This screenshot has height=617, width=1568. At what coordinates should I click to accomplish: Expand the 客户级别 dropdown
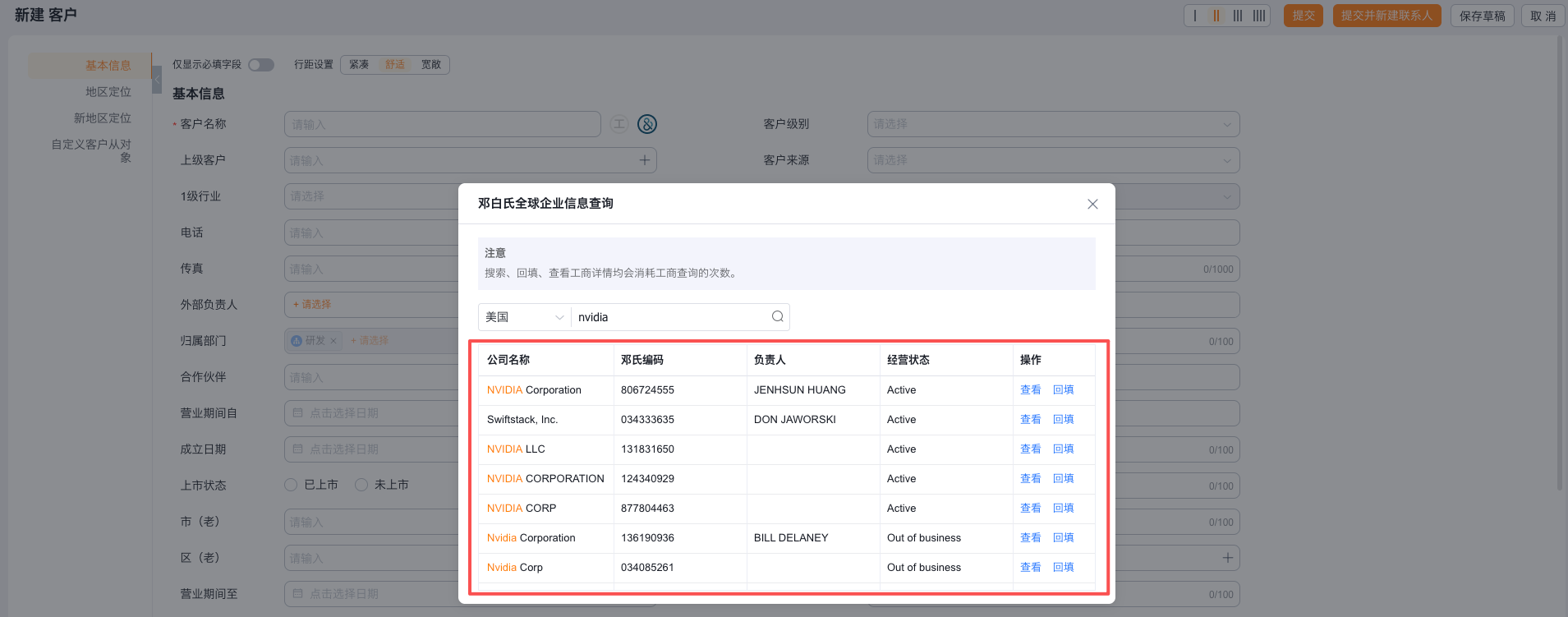click(1053, 124)
